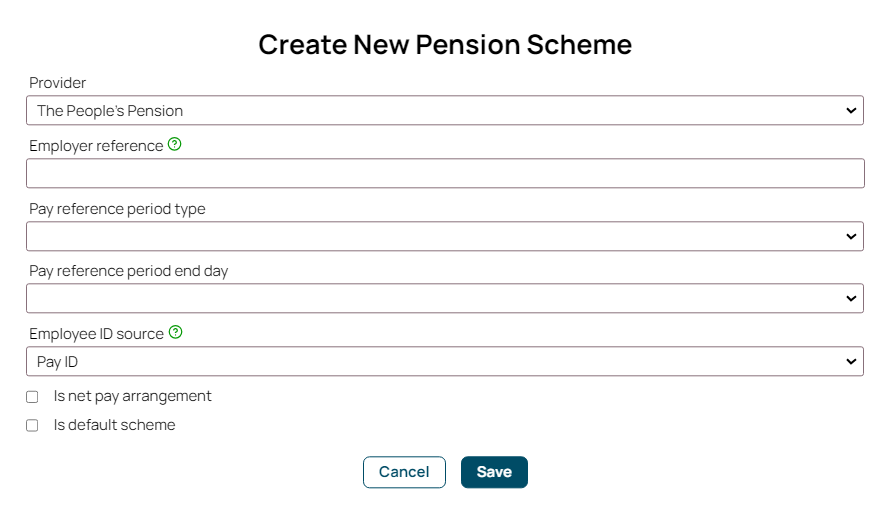
Task: Click the help icon beside Employer reference
Action: point(175,144)
